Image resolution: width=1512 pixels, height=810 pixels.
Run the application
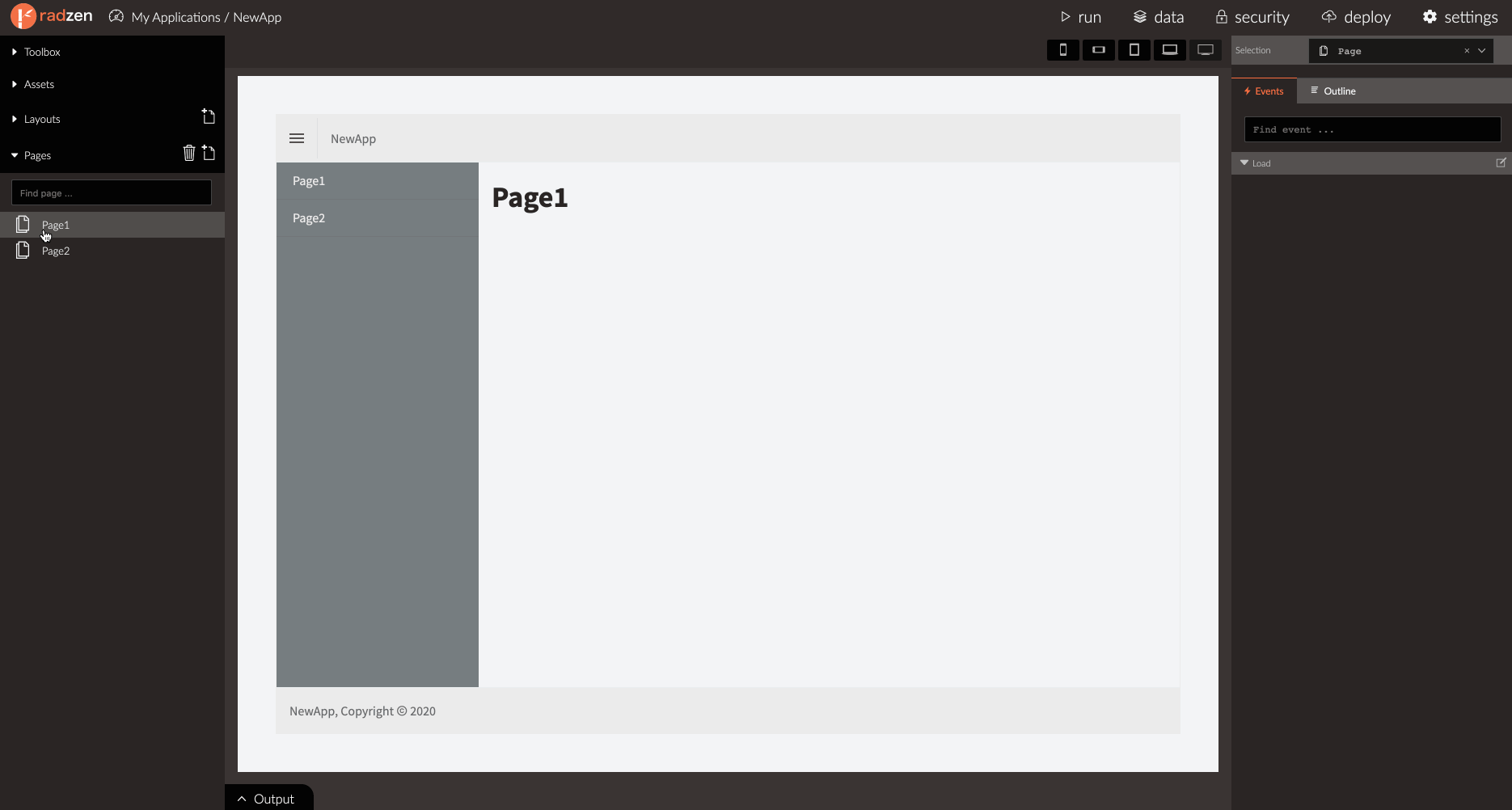1080,17
